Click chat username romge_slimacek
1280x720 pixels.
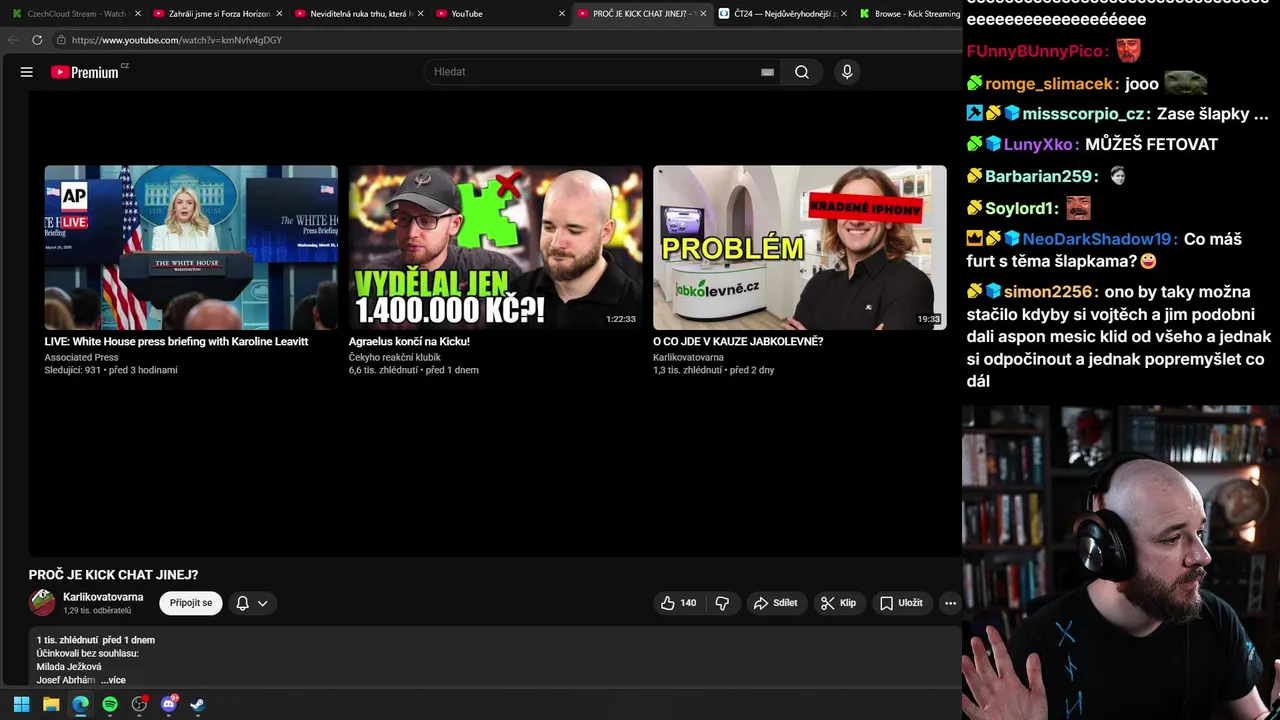[1050, 84]
